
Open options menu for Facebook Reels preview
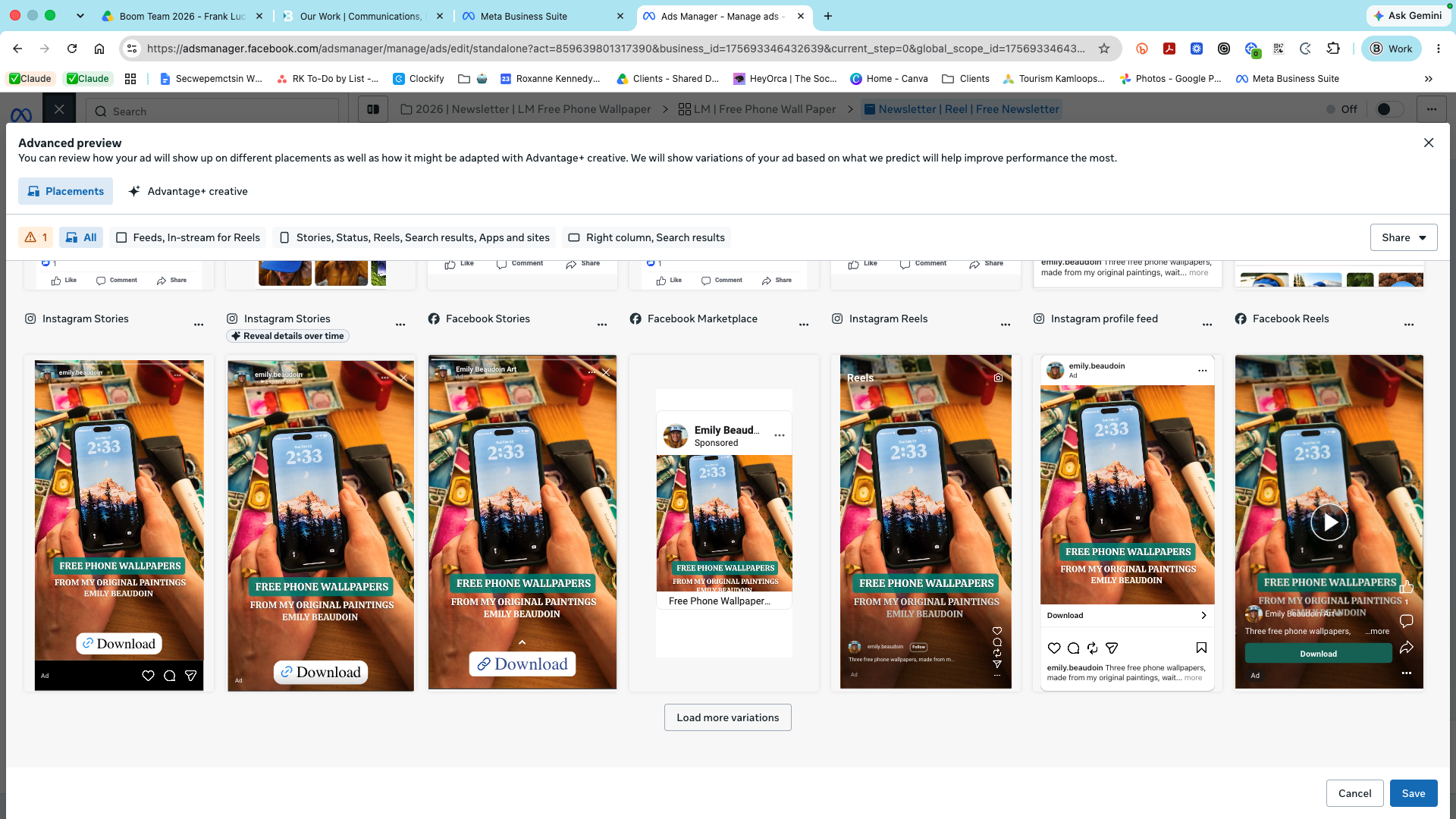coord(1409,325)
